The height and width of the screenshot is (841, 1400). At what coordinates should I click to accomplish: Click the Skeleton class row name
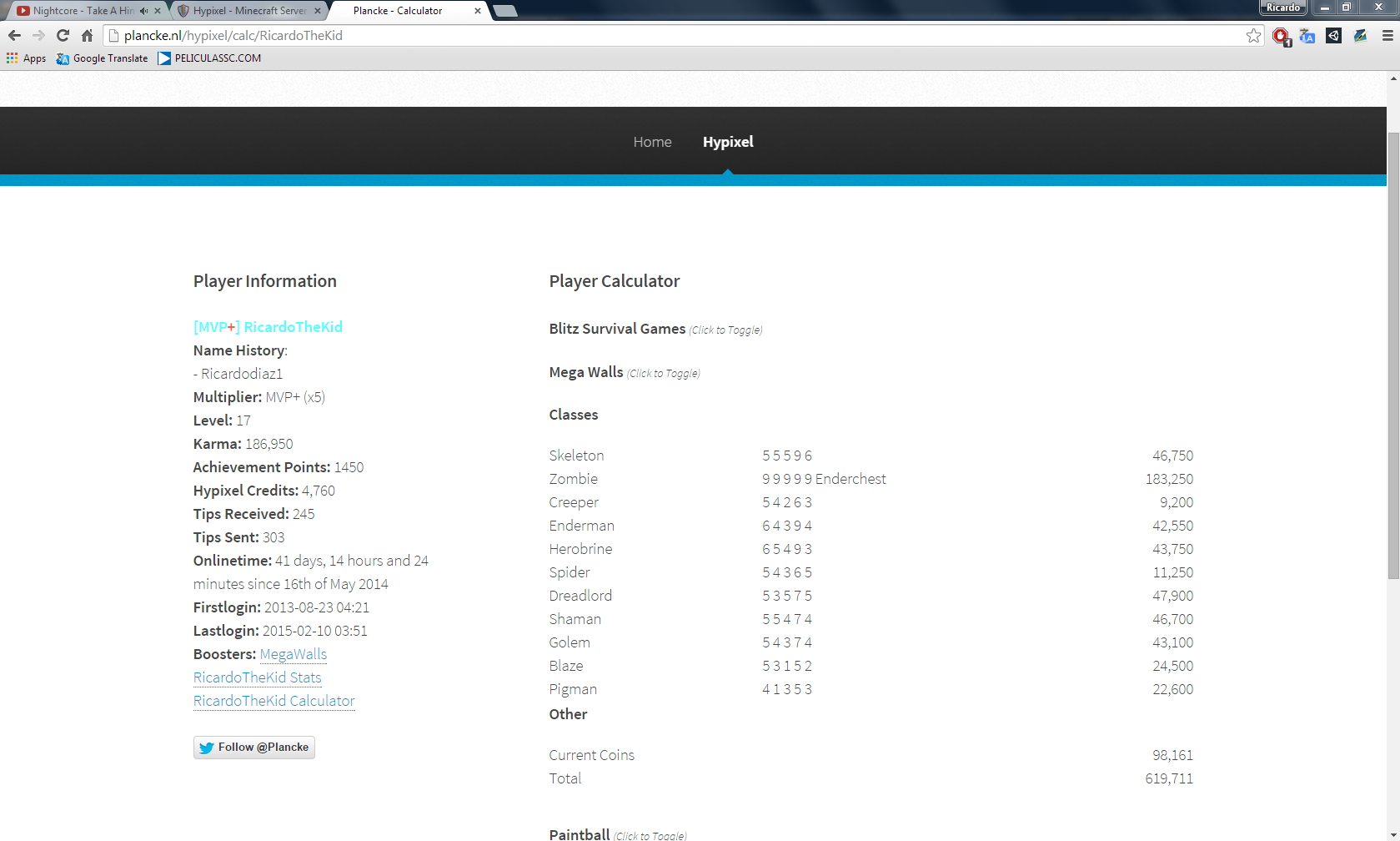(x=576, y=456)
